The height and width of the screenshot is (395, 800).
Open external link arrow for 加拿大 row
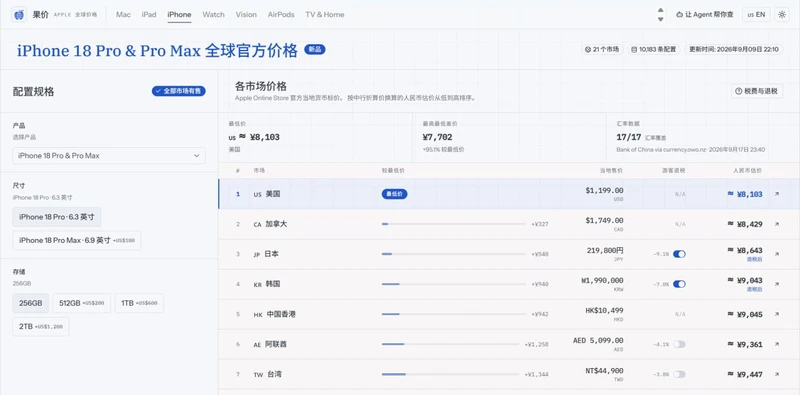(777, 224)
